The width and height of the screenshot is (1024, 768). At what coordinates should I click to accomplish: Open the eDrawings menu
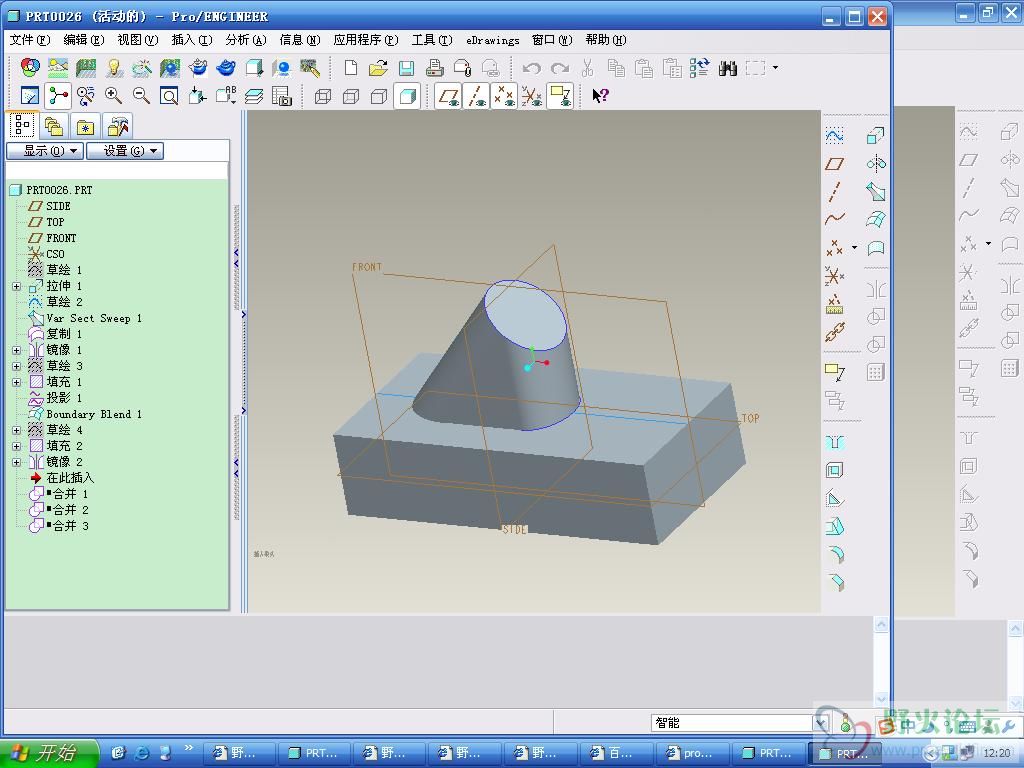coord(492,40)
